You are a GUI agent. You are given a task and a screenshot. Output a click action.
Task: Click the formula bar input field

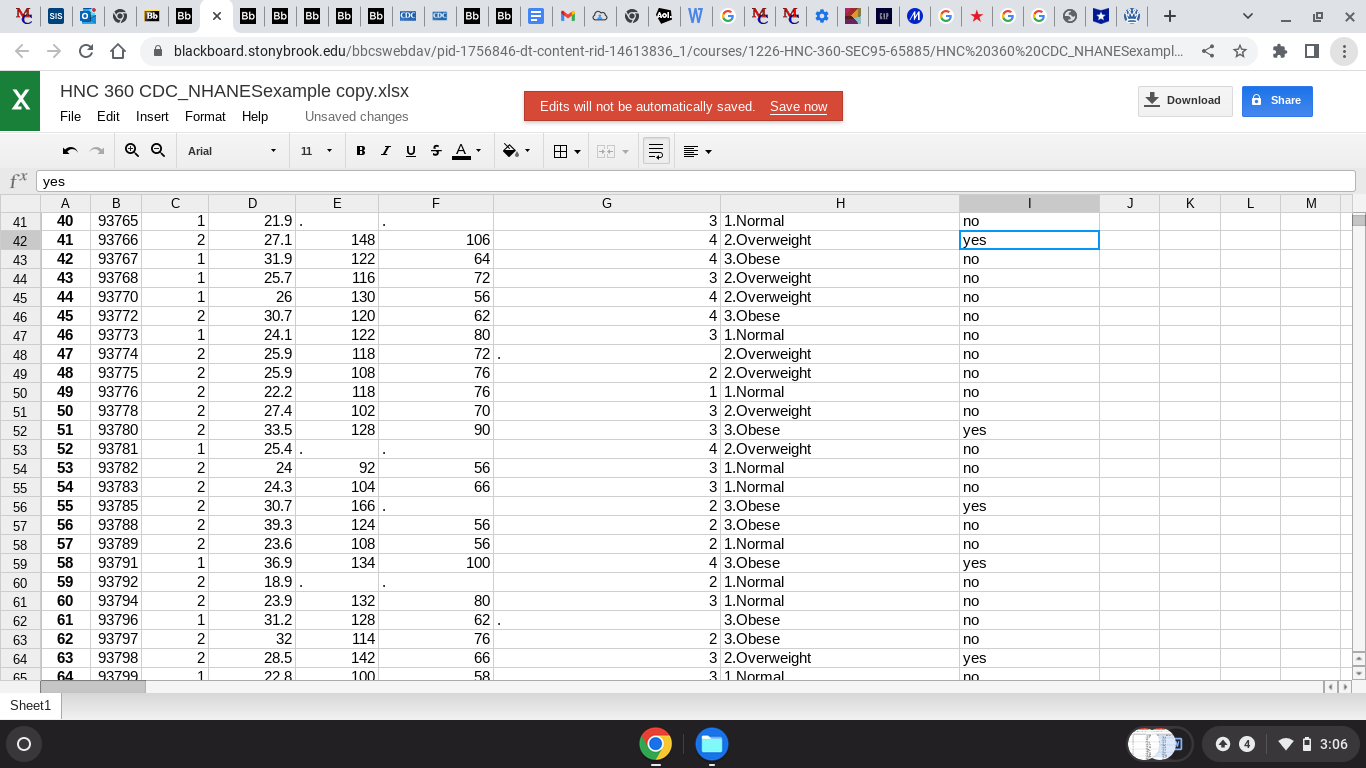point(696,181)
